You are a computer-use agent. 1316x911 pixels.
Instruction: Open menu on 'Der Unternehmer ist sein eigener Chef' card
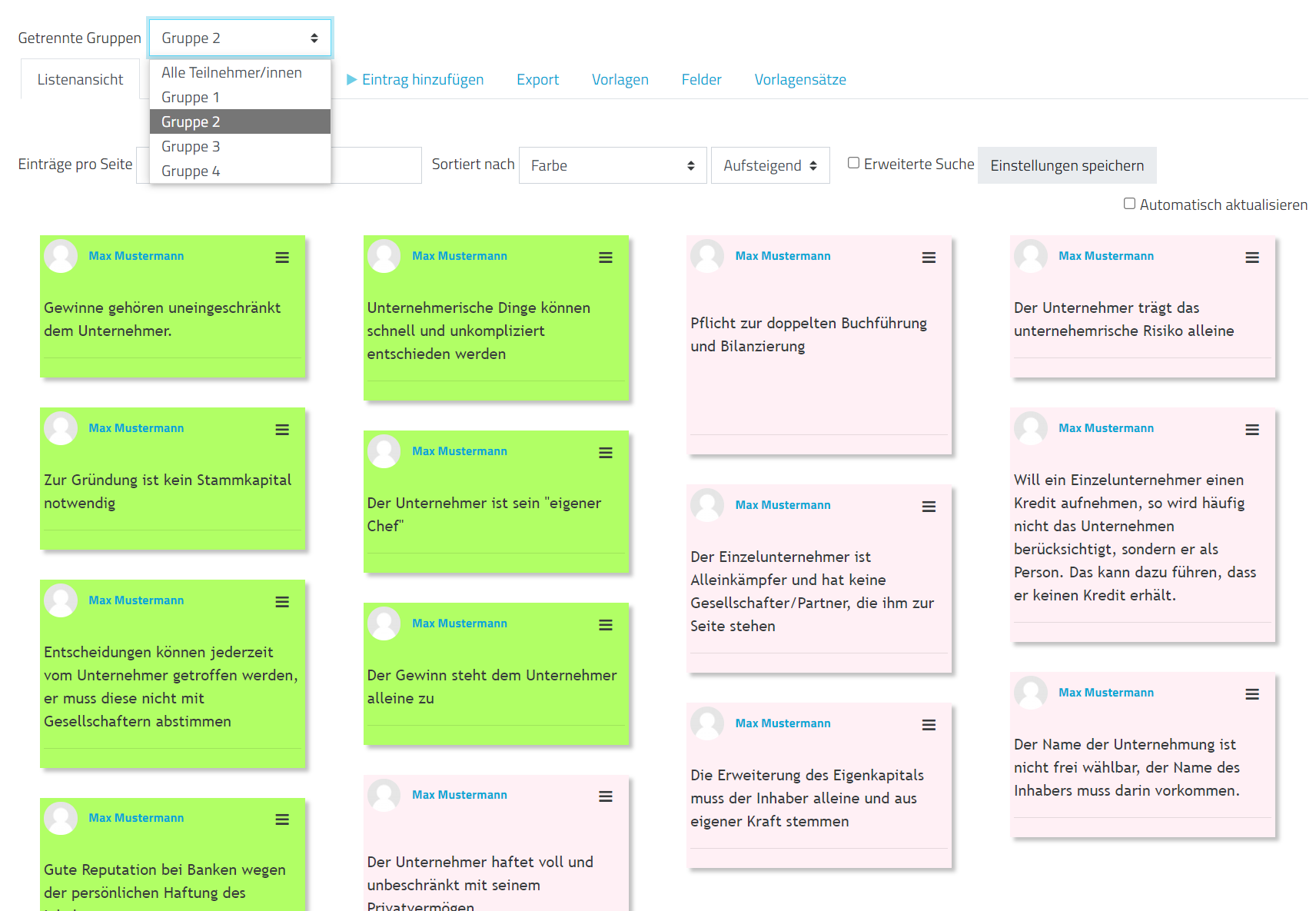click(x=606, y=453)
